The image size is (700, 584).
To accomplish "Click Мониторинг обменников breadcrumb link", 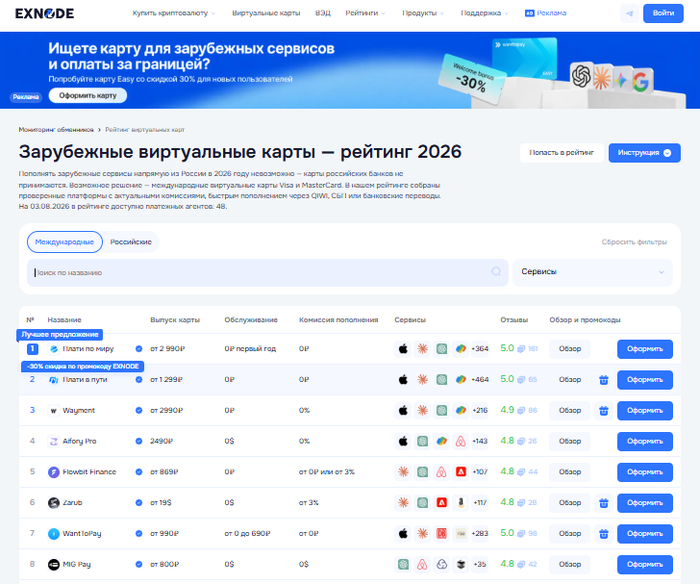I will [56, 130].
